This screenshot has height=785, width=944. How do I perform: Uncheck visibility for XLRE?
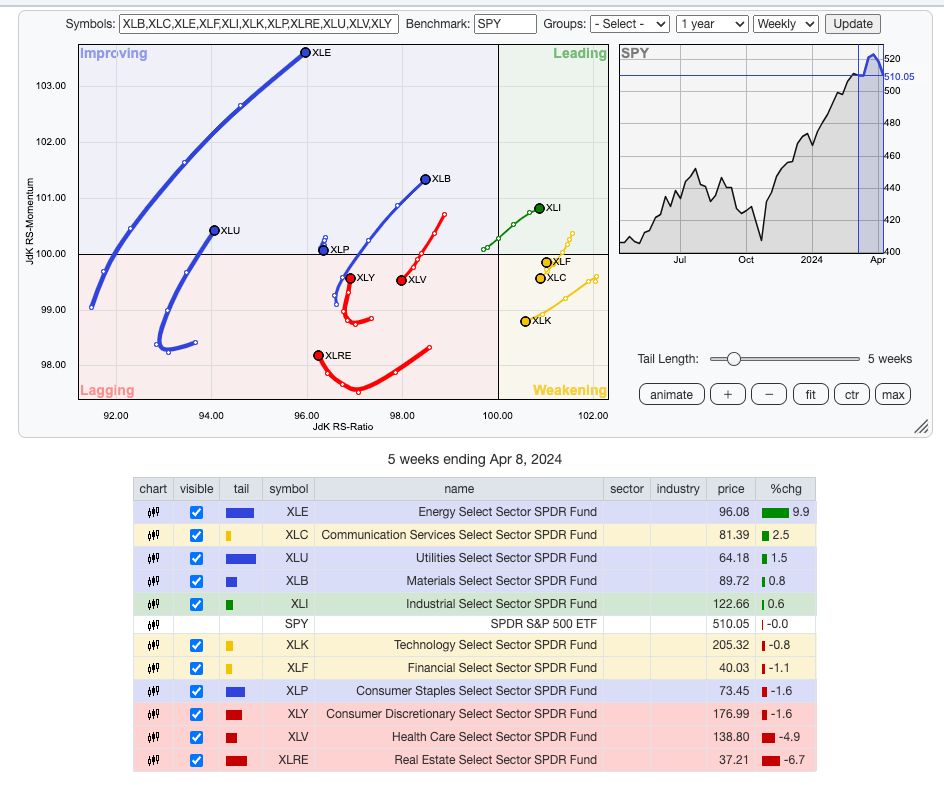pyautogui.click(x=196, y=760)
